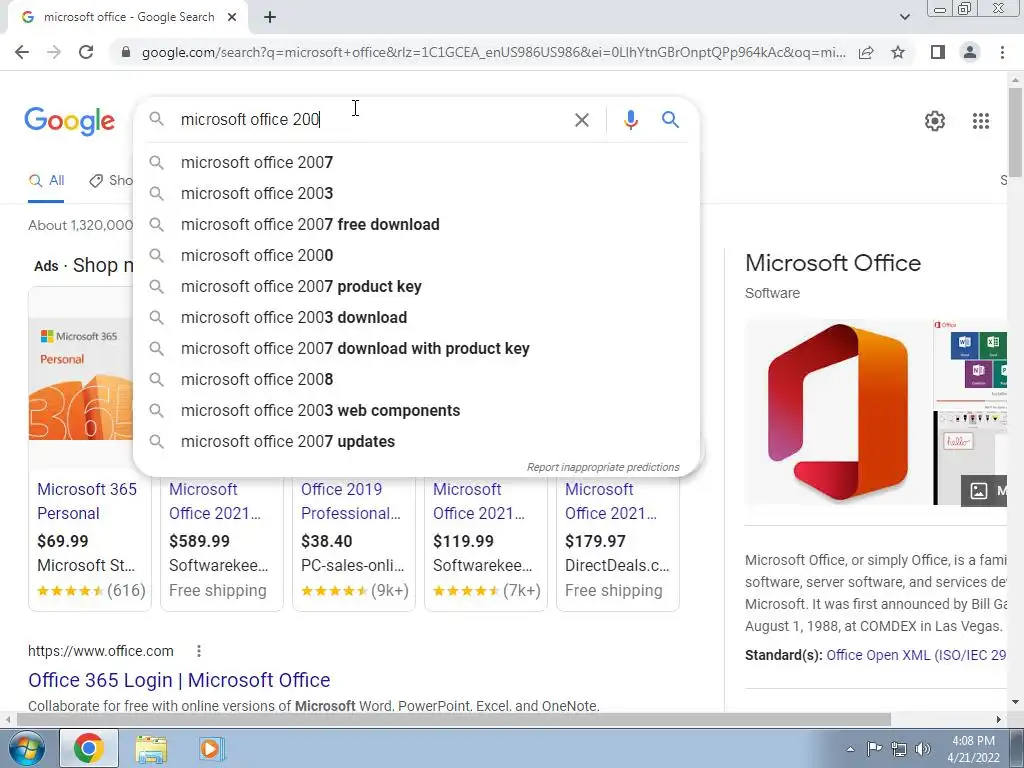Click the taskbar clock 4:08 PM
The width and height of the screenshot is (1024, 768).
click(x=973, y=741)
